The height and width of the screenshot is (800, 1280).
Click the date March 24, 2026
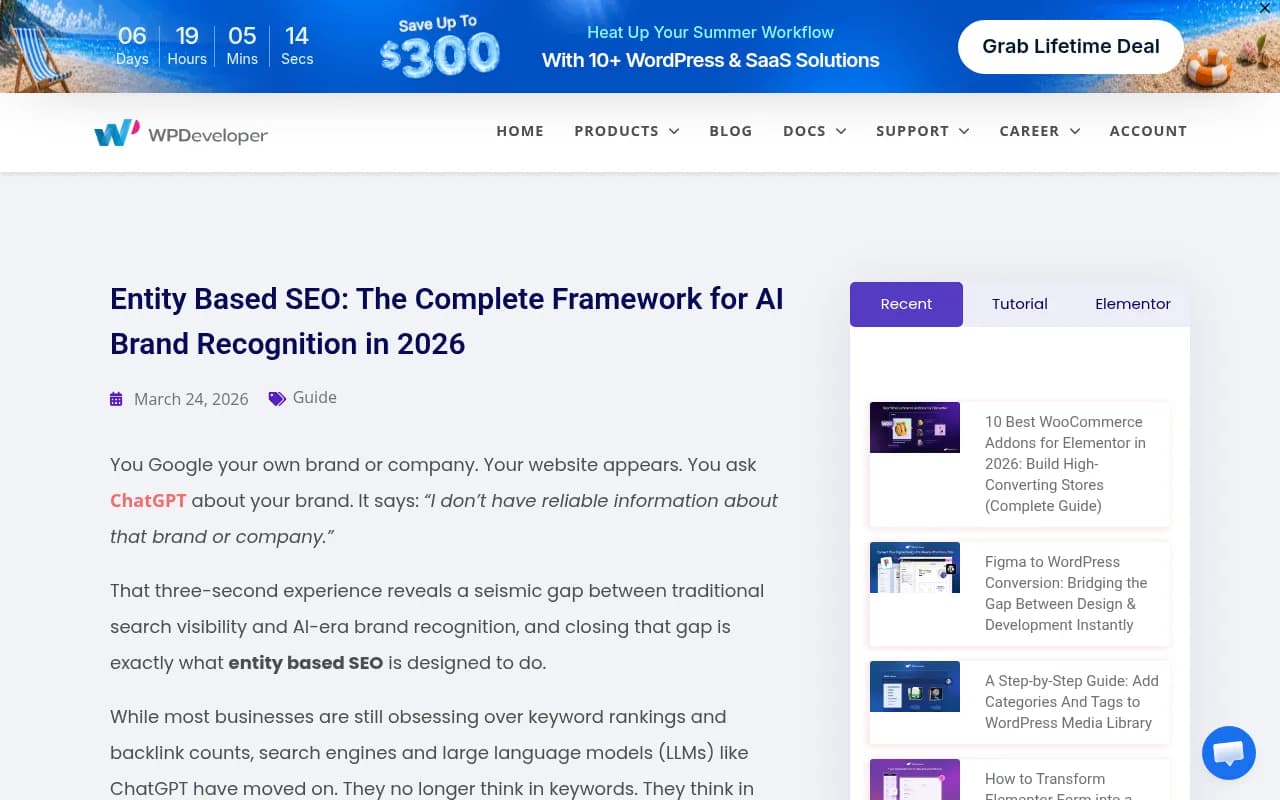coord(191,399)
